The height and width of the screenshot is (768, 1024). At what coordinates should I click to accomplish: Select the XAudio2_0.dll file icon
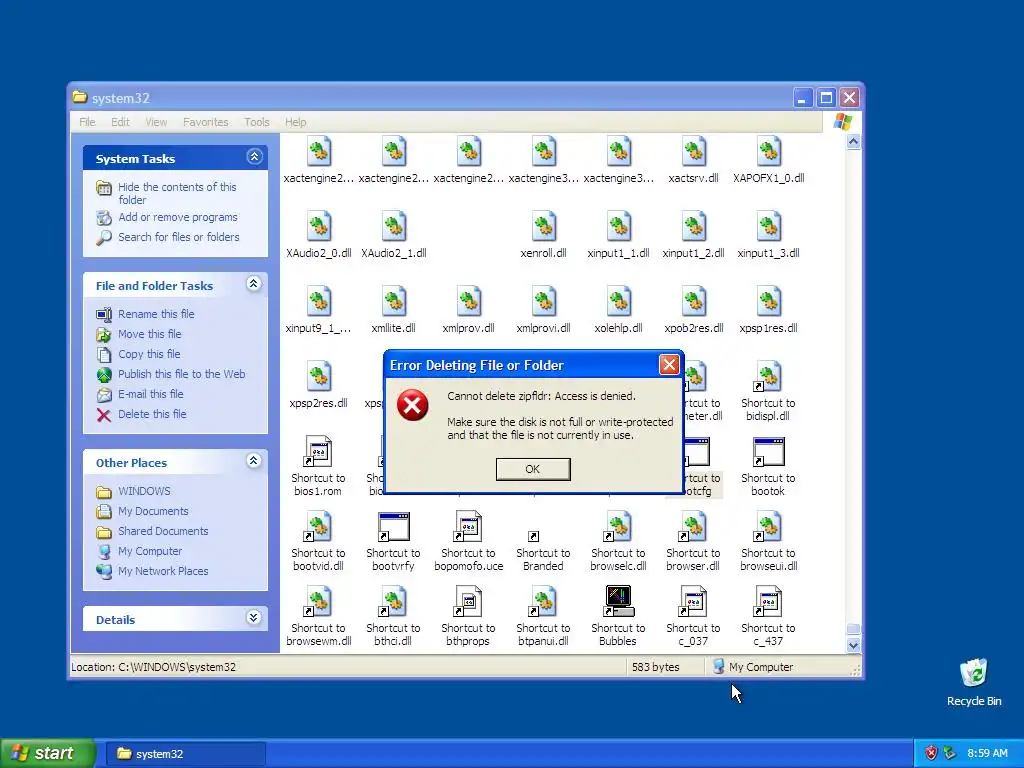[x=319, y=227]
